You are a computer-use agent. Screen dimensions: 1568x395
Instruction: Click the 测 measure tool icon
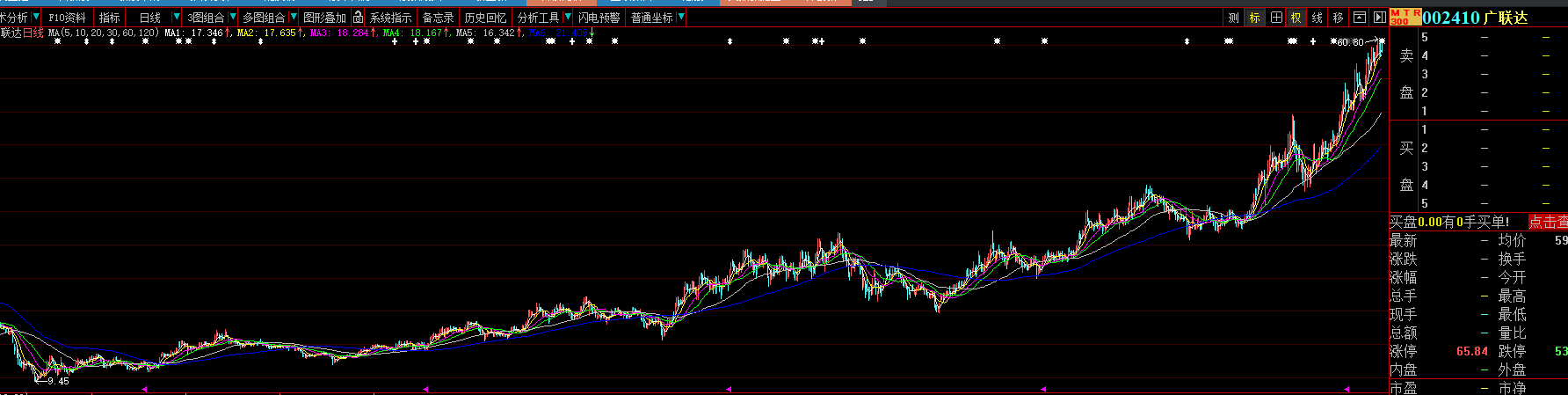click(1233, 18)
